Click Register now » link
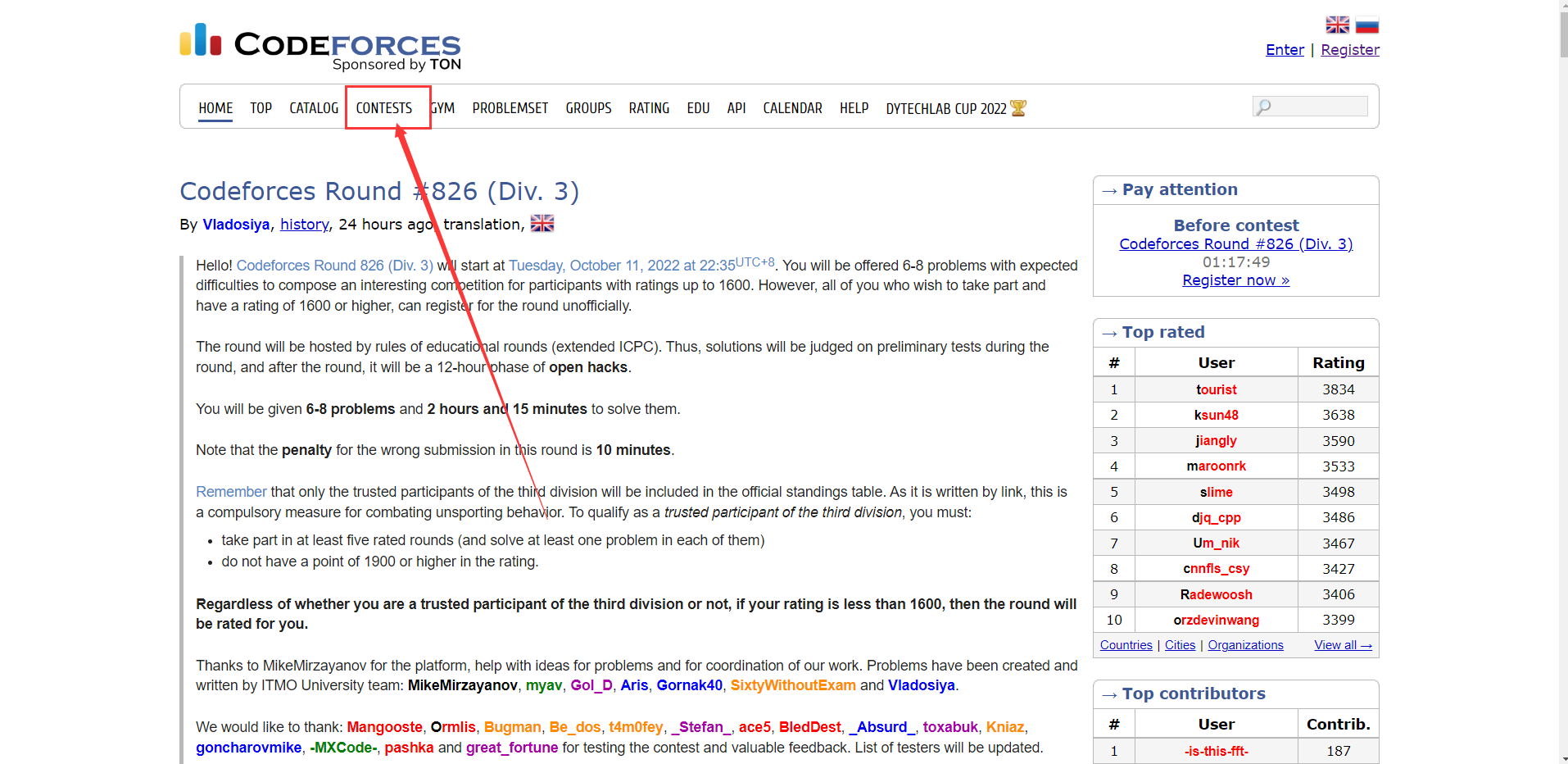 (x=1235, y=280)
